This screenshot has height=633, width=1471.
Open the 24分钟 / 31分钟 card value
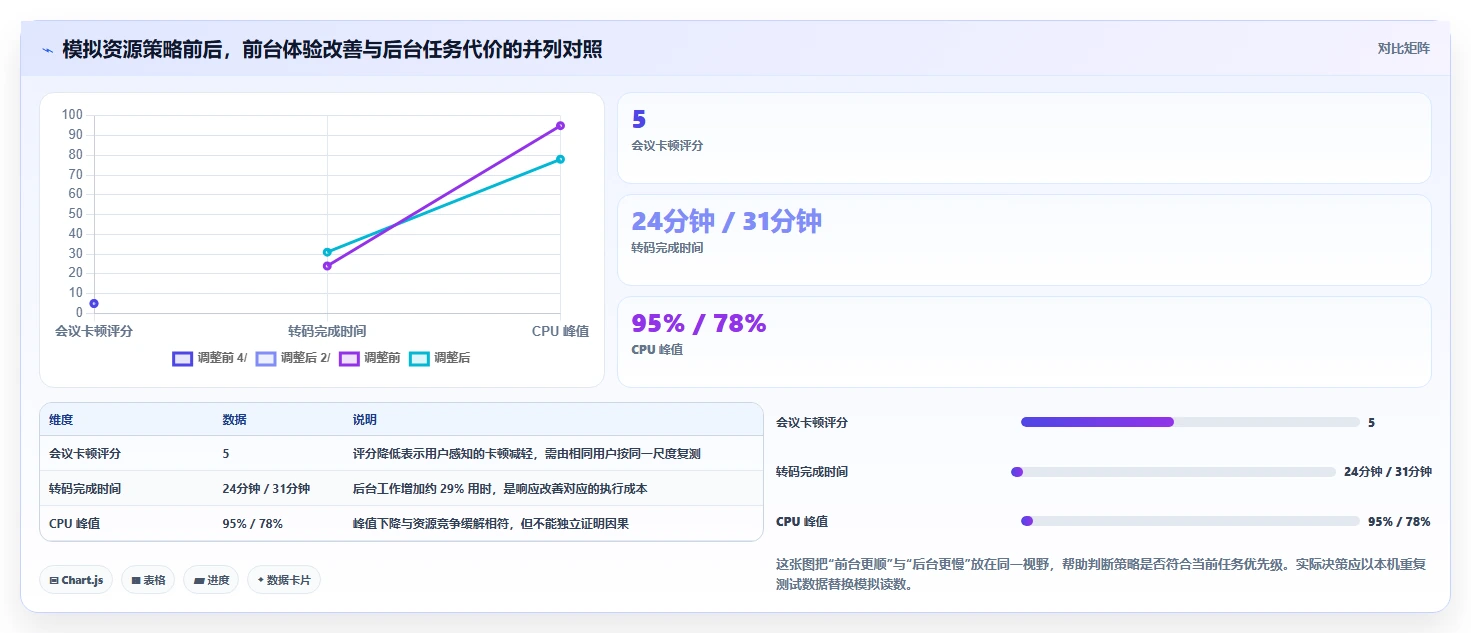tap(726, 221)
